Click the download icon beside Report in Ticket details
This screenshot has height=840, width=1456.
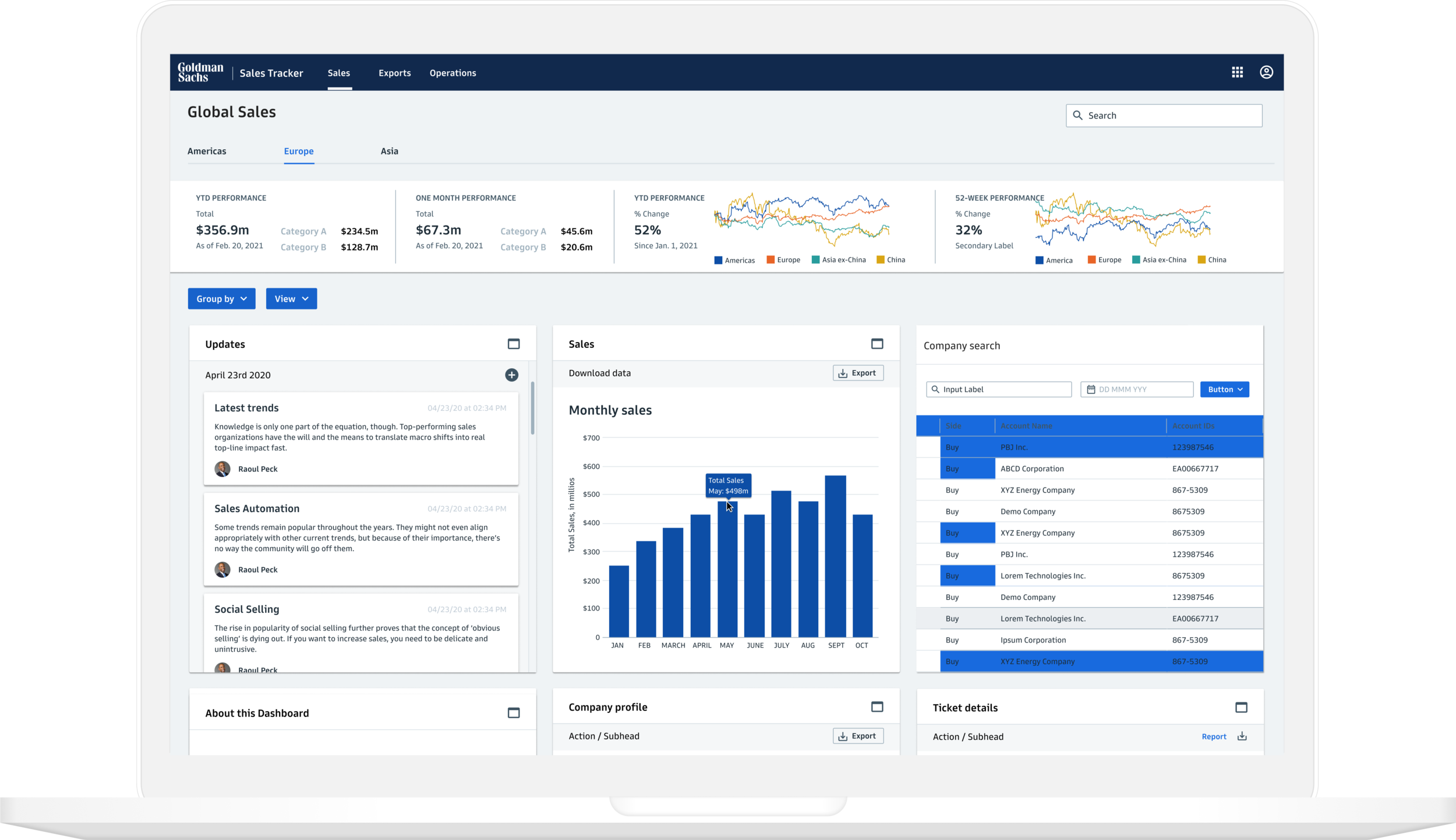point(1242,736)
